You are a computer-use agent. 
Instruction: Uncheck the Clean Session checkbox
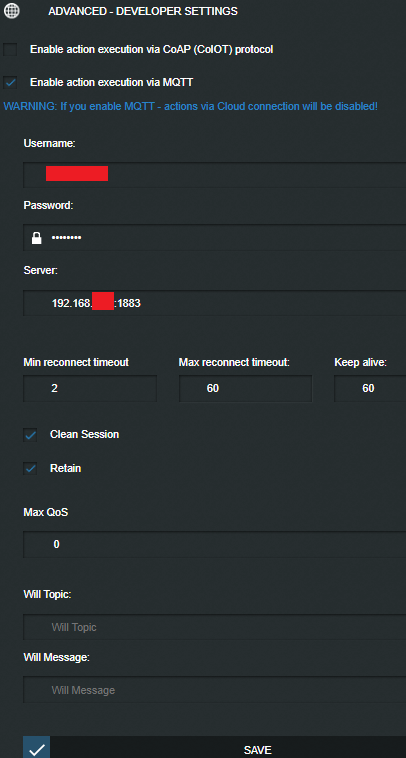pos(30,435)
